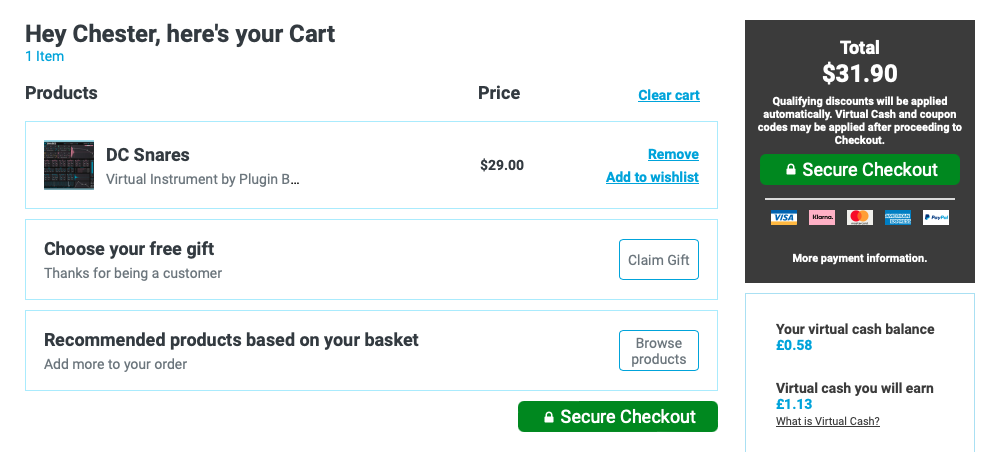Viewport: 1007px width, 452px height.
Task: Open the DC Snares product title
Action: point(148,155)
